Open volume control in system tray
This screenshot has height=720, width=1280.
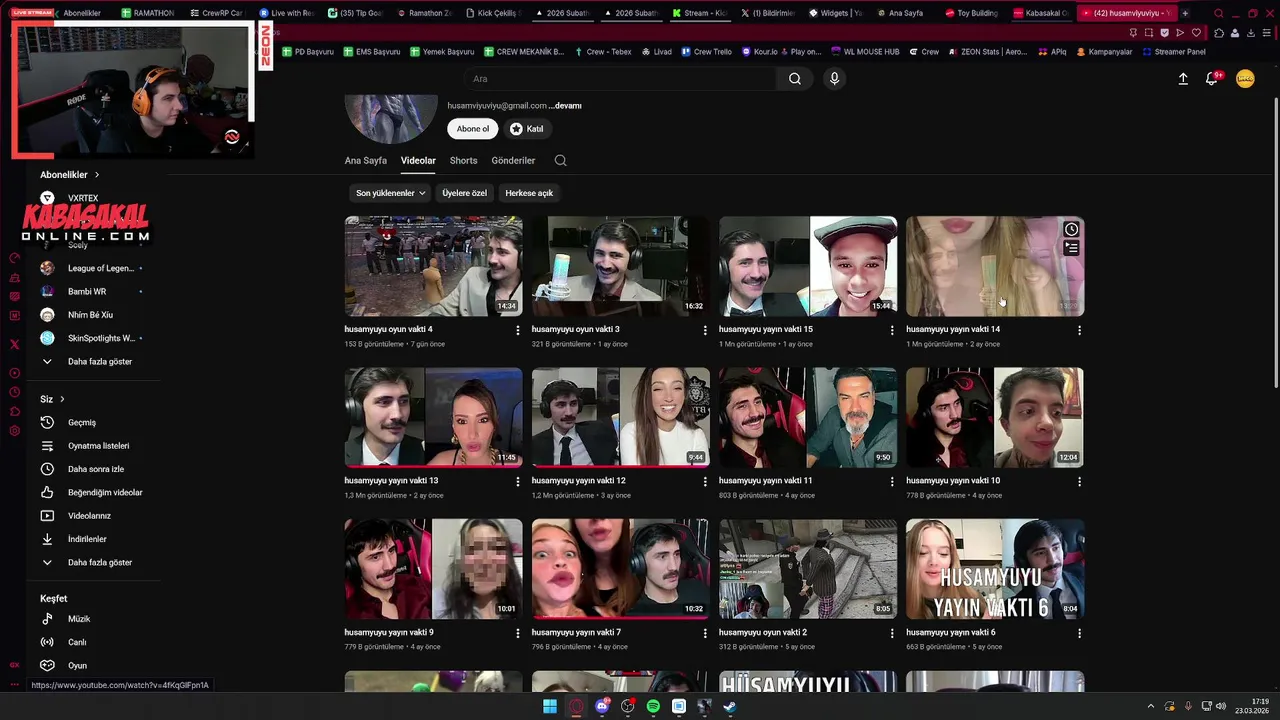click(x=1220, y=706)
